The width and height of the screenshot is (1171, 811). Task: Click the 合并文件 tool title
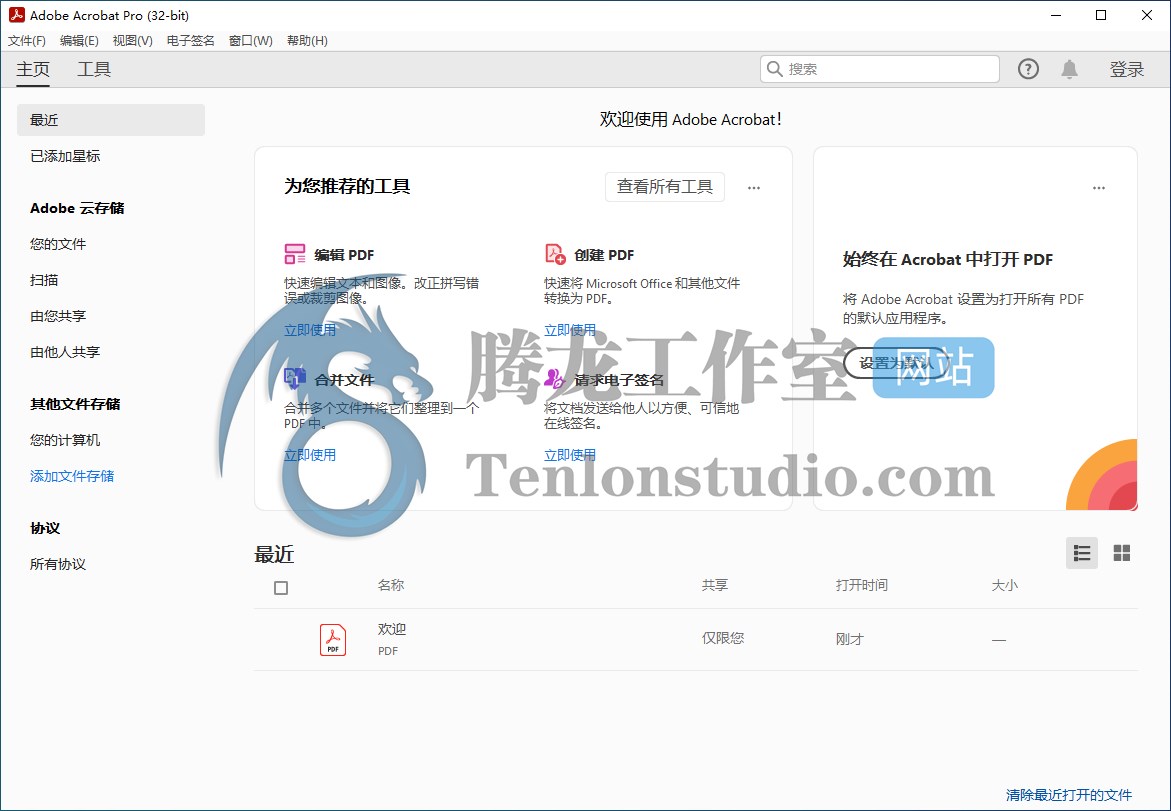(x=344, y=379)
